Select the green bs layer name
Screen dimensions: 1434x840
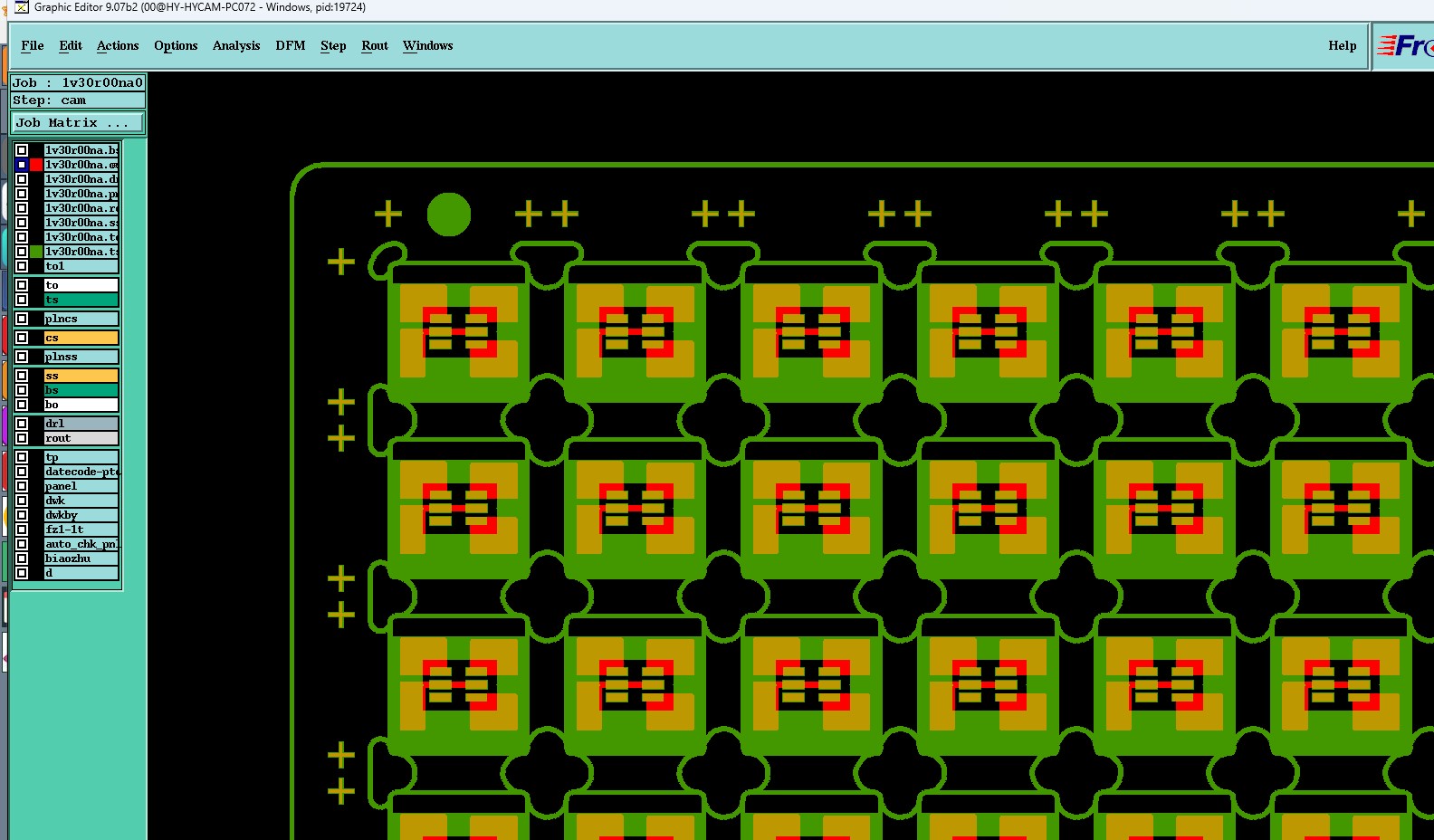(81, 390)
